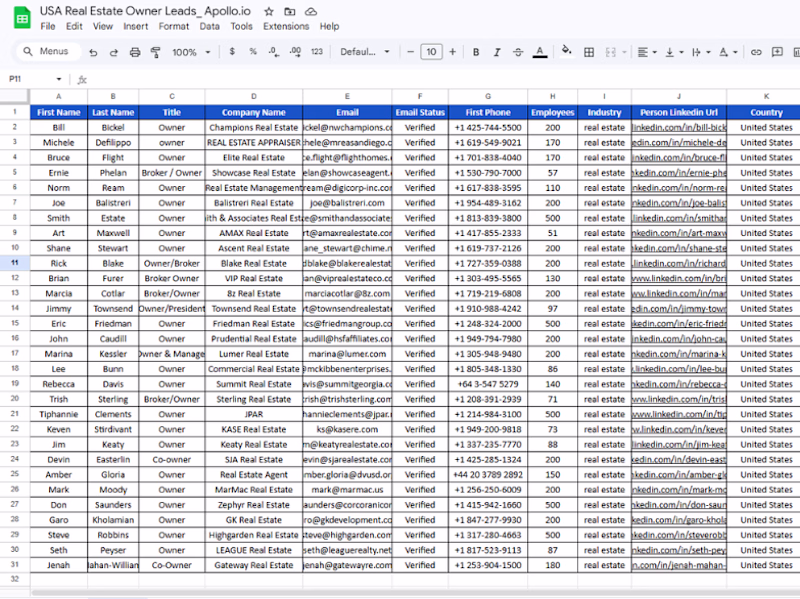The image size is (800, 599).
Task: Select row 11 header
Action: (15, 263)
